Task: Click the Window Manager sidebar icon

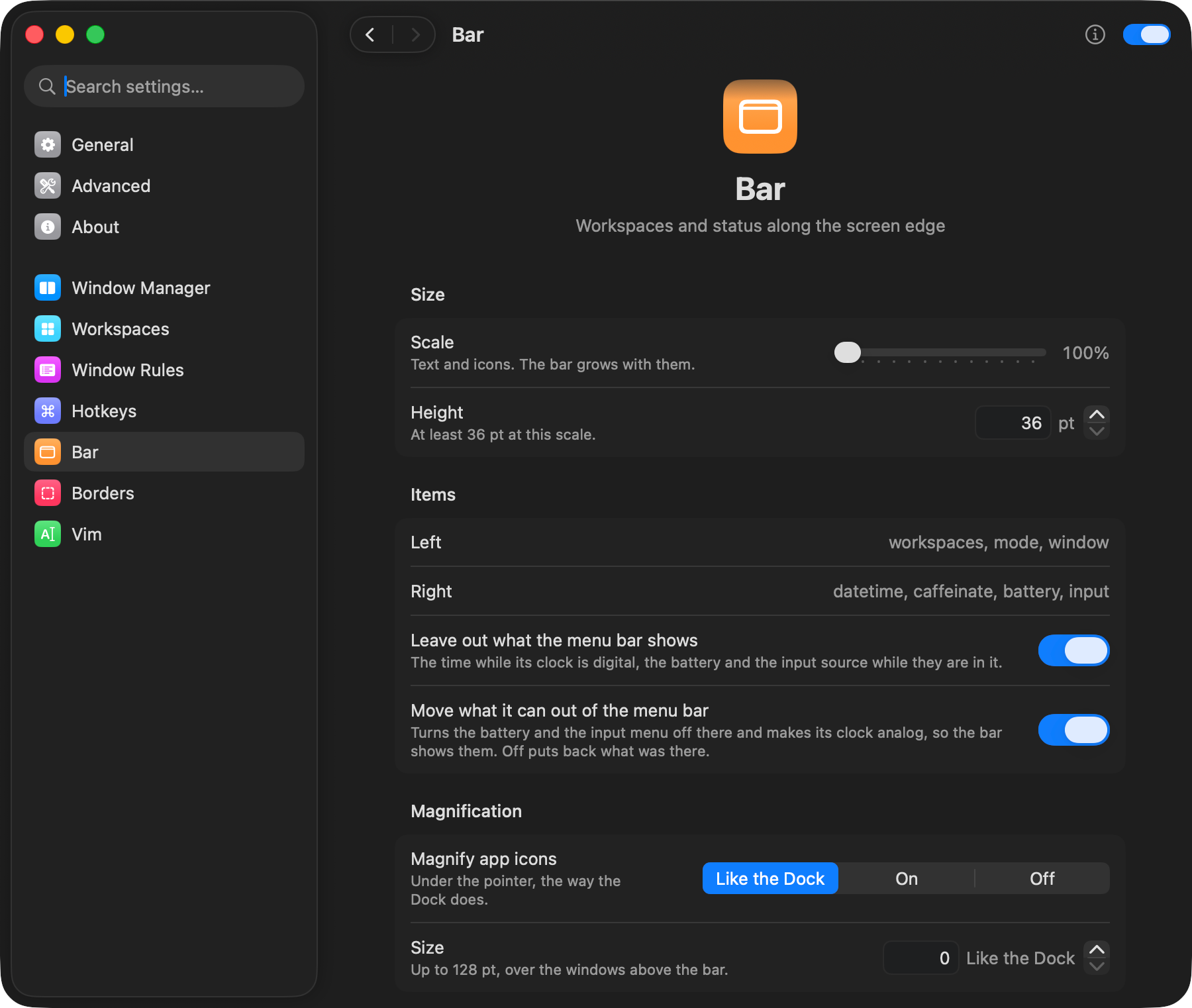Action: (48, 287)
